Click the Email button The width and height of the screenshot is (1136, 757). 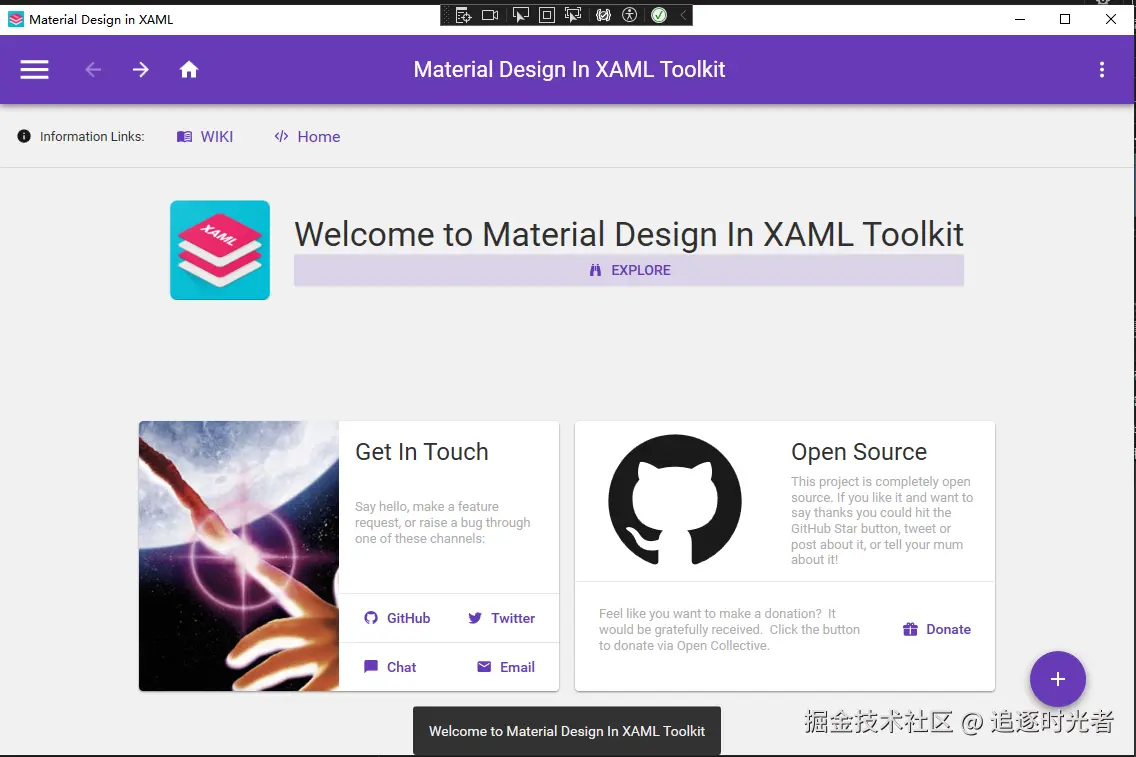click(506, 667)
